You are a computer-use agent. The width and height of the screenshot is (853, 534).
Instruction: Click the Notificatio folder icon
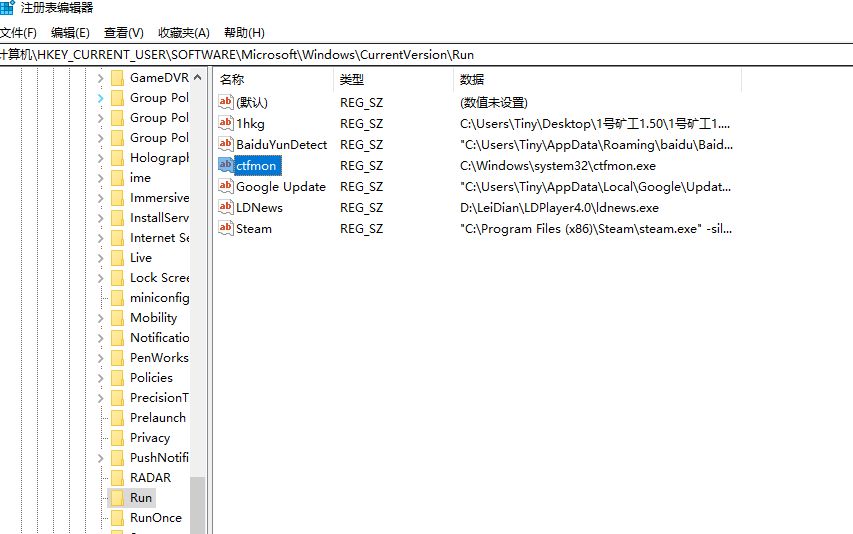[117, 338]
